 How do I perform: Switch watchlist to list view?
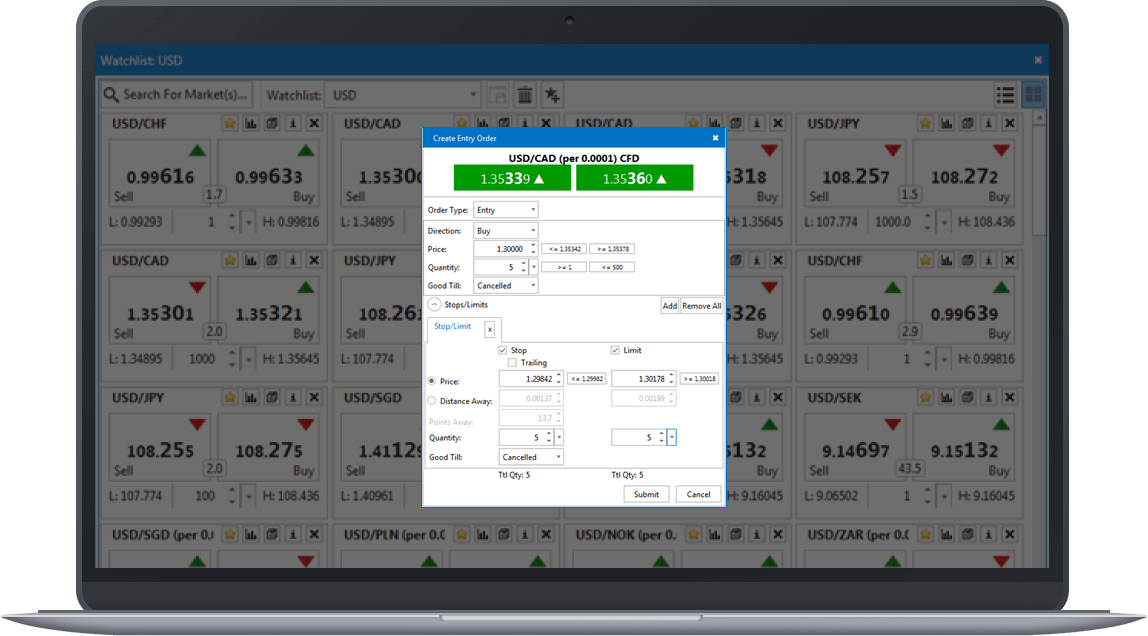coord(1005,94)
